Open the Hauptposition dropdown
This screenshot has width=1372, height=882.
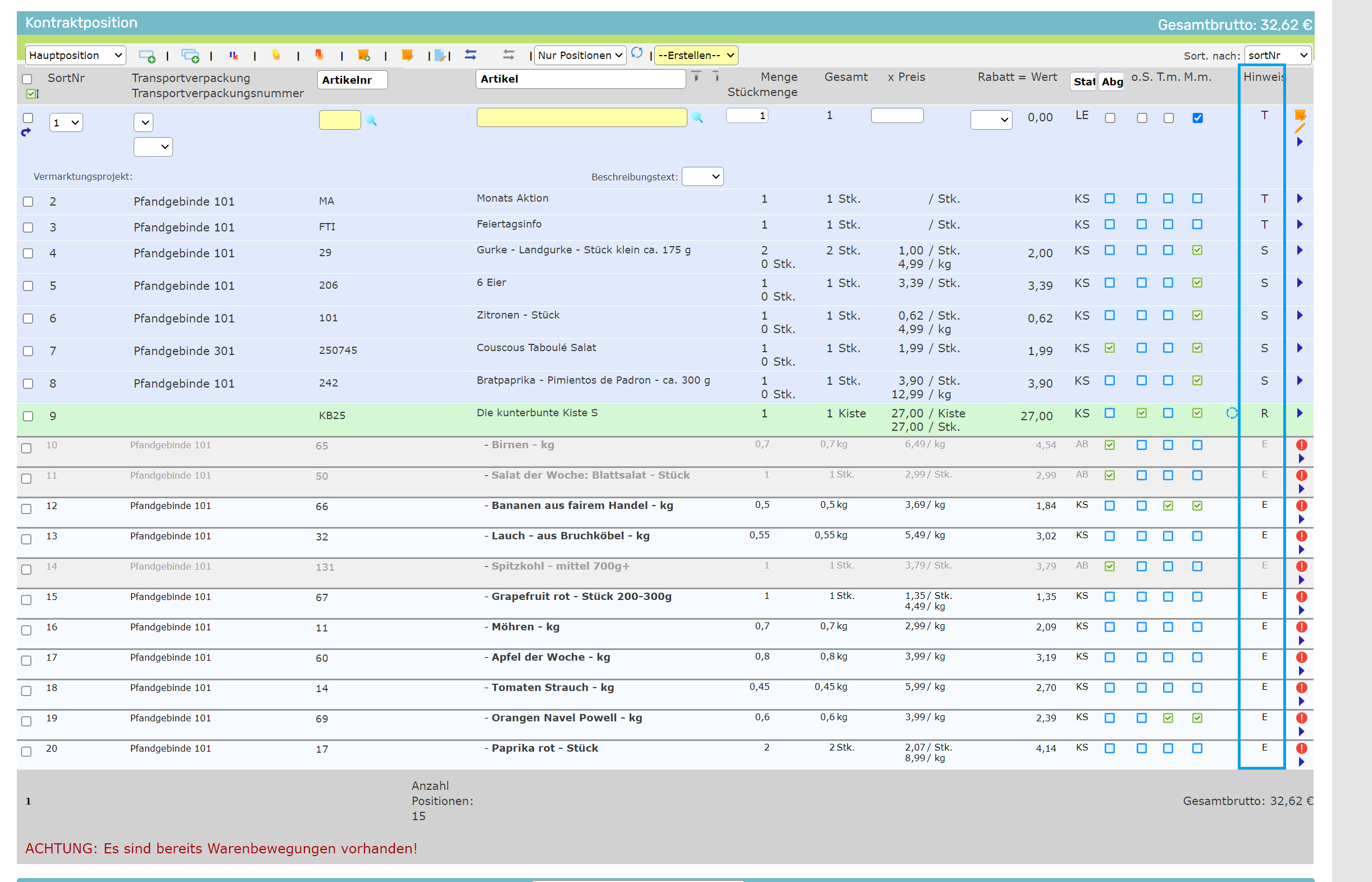76,55
